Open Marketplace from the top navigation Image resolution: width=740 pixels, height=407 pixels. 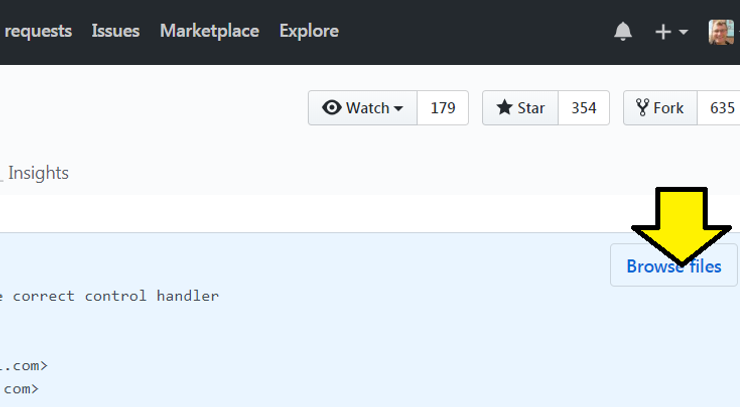coord(209,31)
